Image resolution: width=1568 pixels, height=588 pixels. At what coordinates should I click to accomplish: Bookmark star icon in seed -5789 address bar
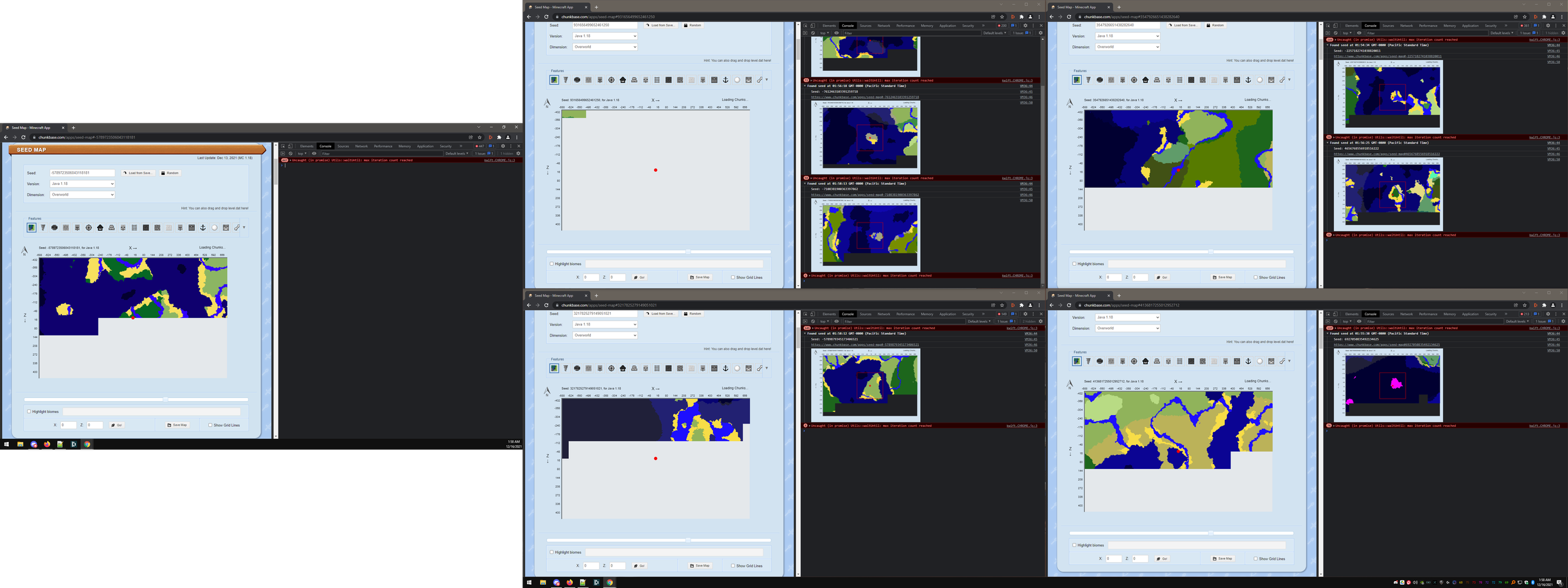pyautogui.click(x=479, y=137)
